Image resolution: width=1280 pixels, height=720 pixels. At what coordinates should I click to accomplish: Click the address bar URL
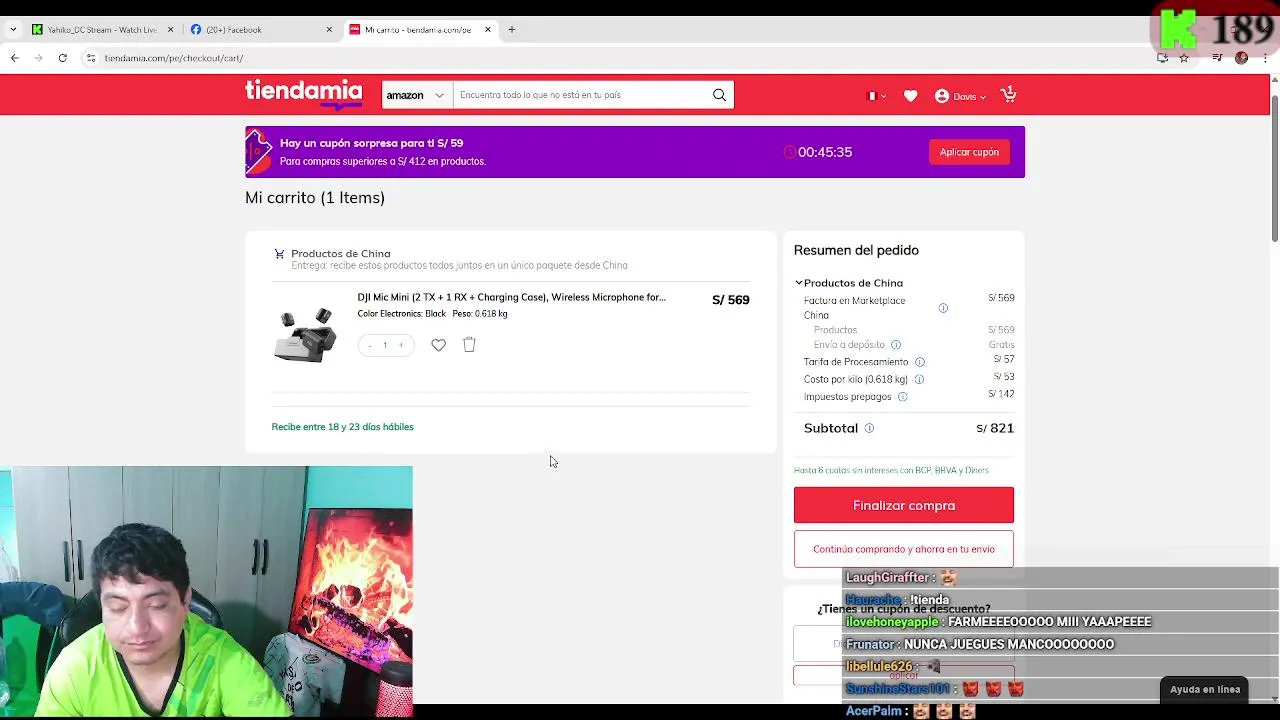174,58
